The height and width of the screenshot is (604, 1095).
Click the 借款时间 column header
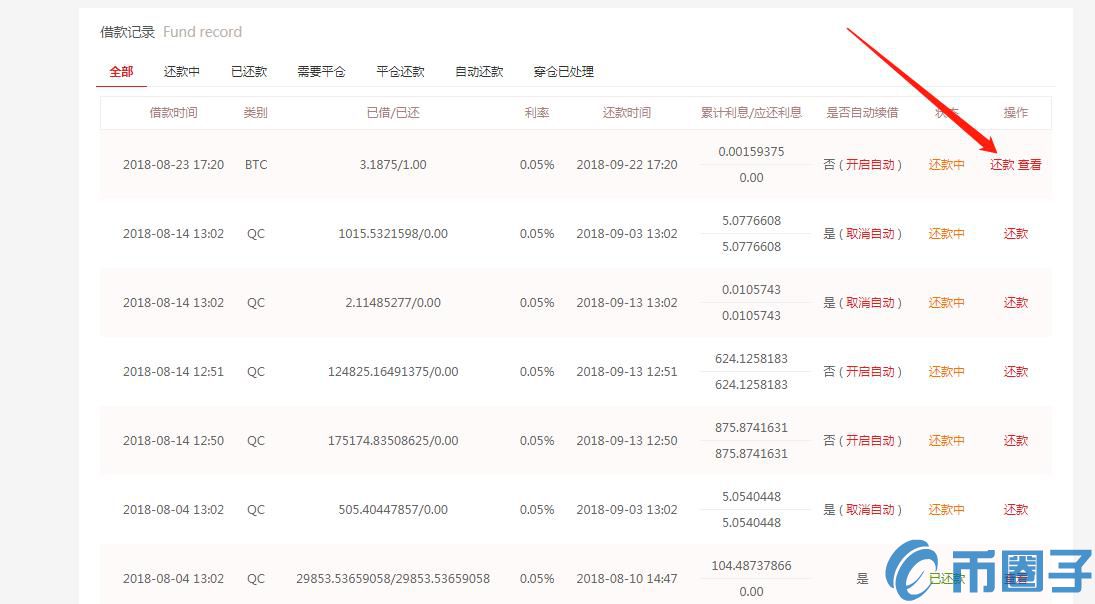point(173,112)
